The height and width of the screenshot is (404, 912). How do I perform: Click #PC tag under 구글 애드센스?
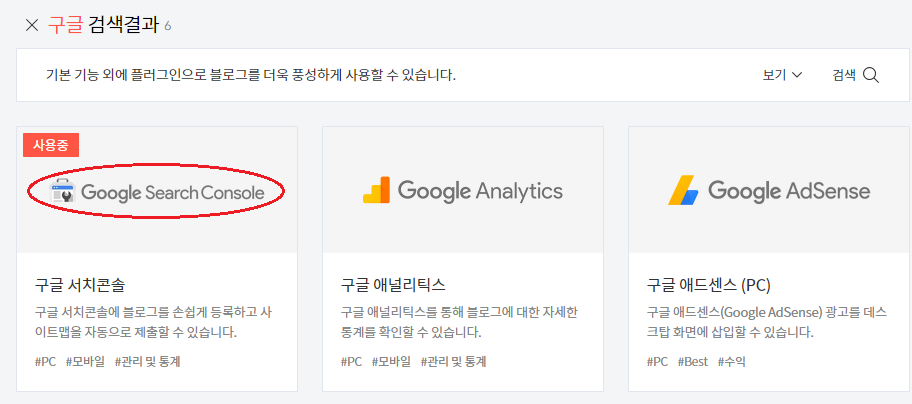(657, 362)
